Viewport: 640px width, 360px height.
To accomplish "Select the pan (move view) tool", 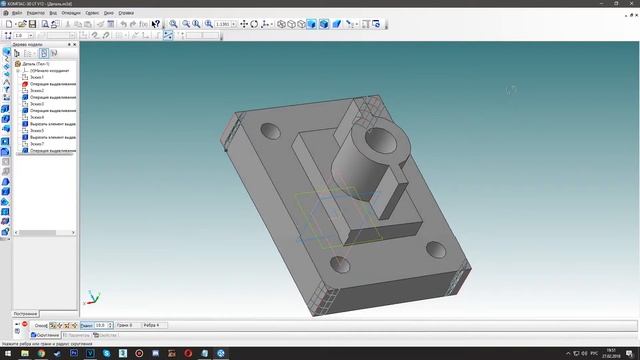I will pyautogui.click(x=244, y=24).
